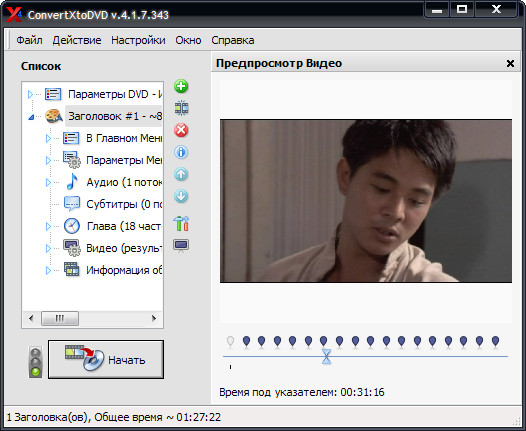Click the list scrollbar left arrow
Screen dimensions: 526x431
pos(31,318)
